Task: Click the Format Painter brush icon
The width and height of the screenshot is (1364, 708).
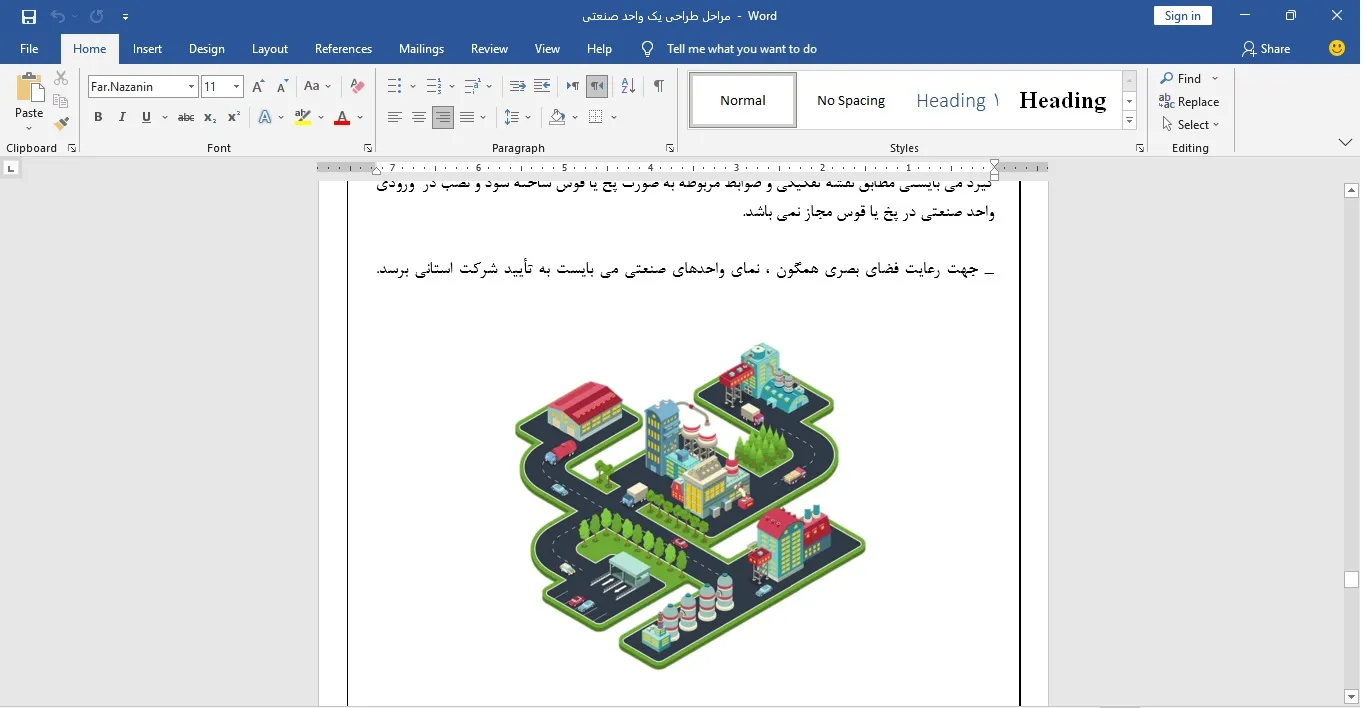Action: point(61,124)
